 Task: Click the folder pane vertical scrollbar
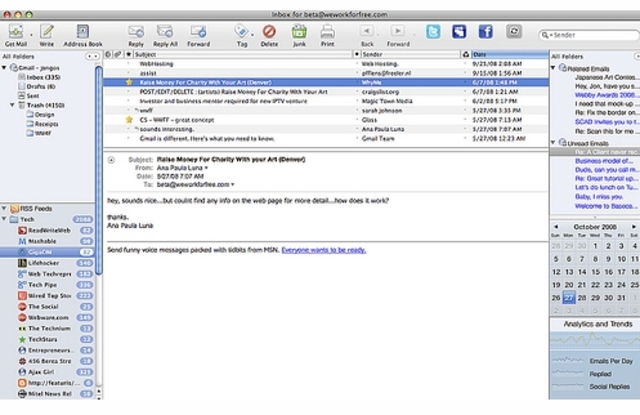pyautogui.click(x=98, y=171)
